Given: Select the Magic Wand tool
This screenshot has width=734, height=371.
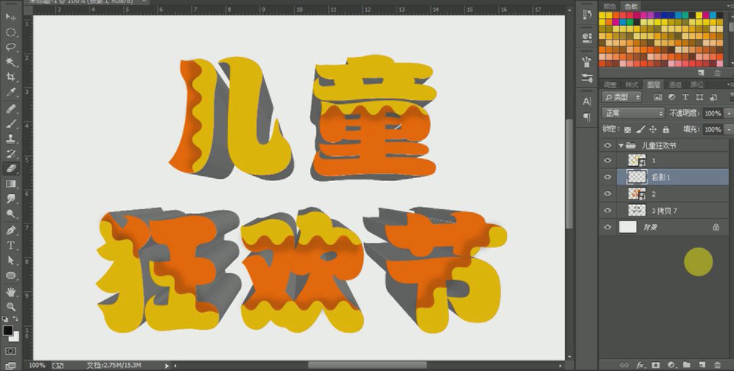Looking at the screenshot, I should [x=11, y=62].
